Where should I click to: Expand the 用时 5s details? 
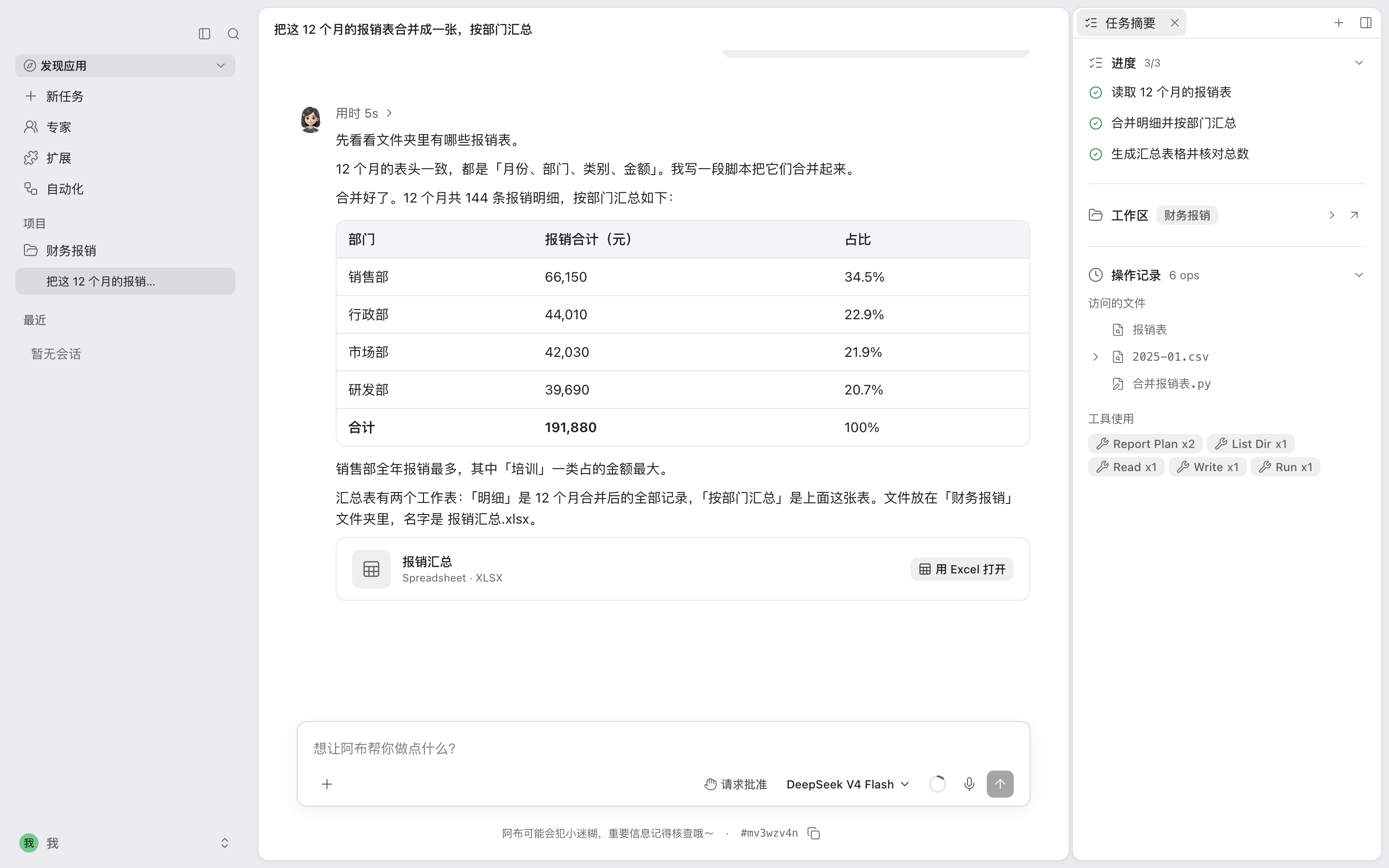pyautogui.click(x=364, y=113)
